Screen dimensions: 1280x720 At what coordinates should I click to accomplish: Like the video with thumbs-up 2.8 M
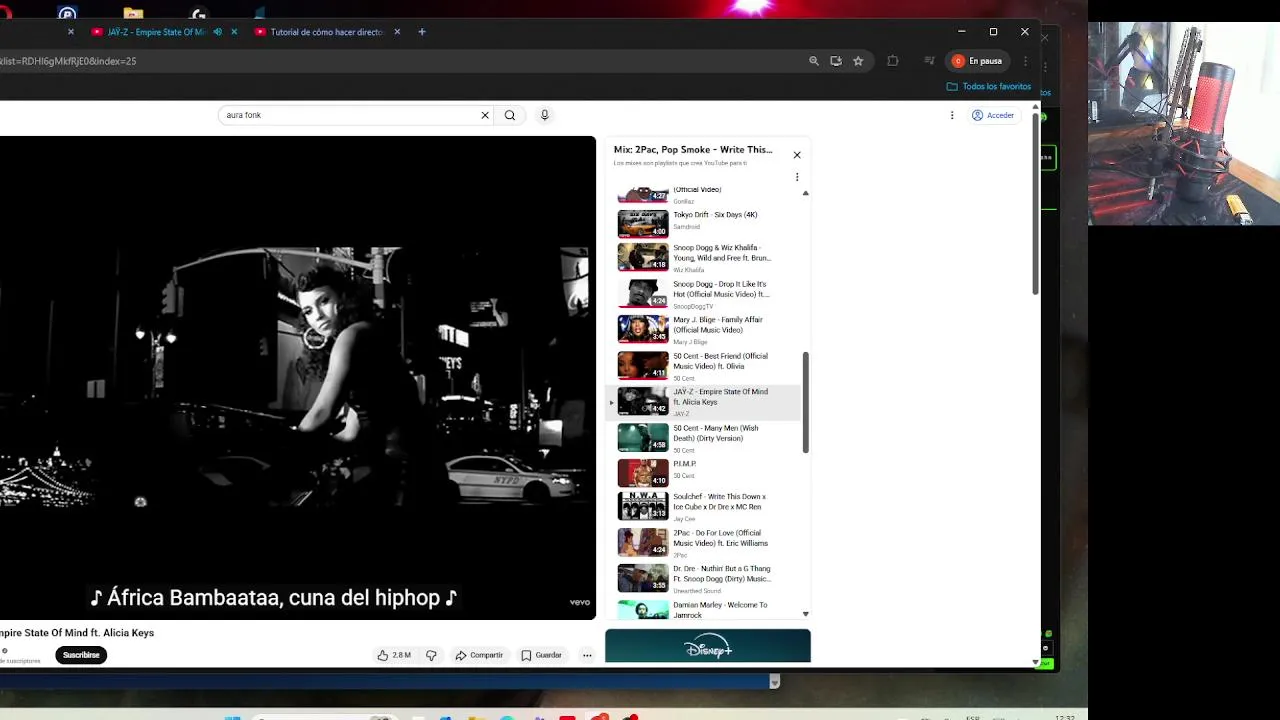pos(394,655)
